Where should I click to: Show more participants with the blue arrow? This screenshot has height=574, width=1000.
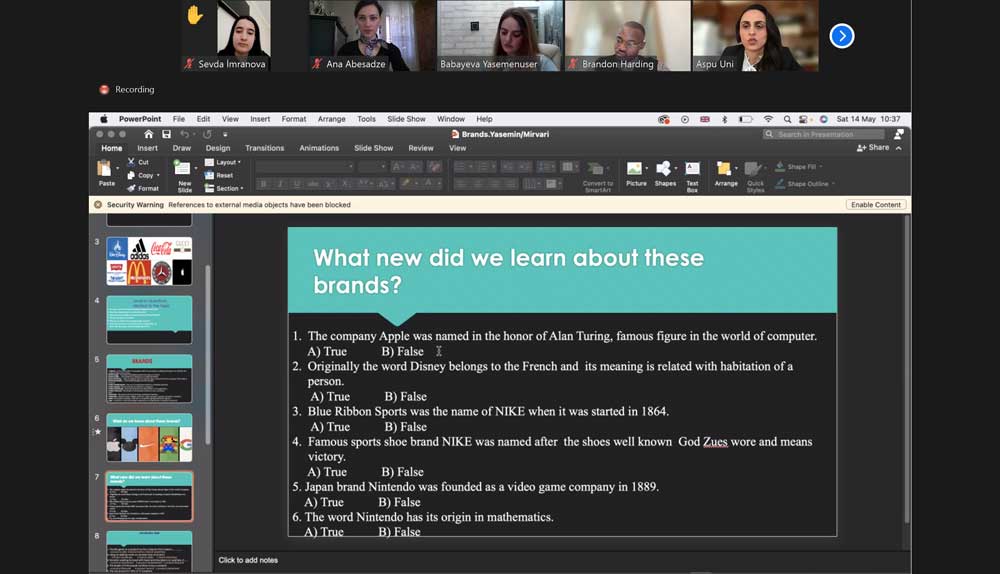pos(842,36)
